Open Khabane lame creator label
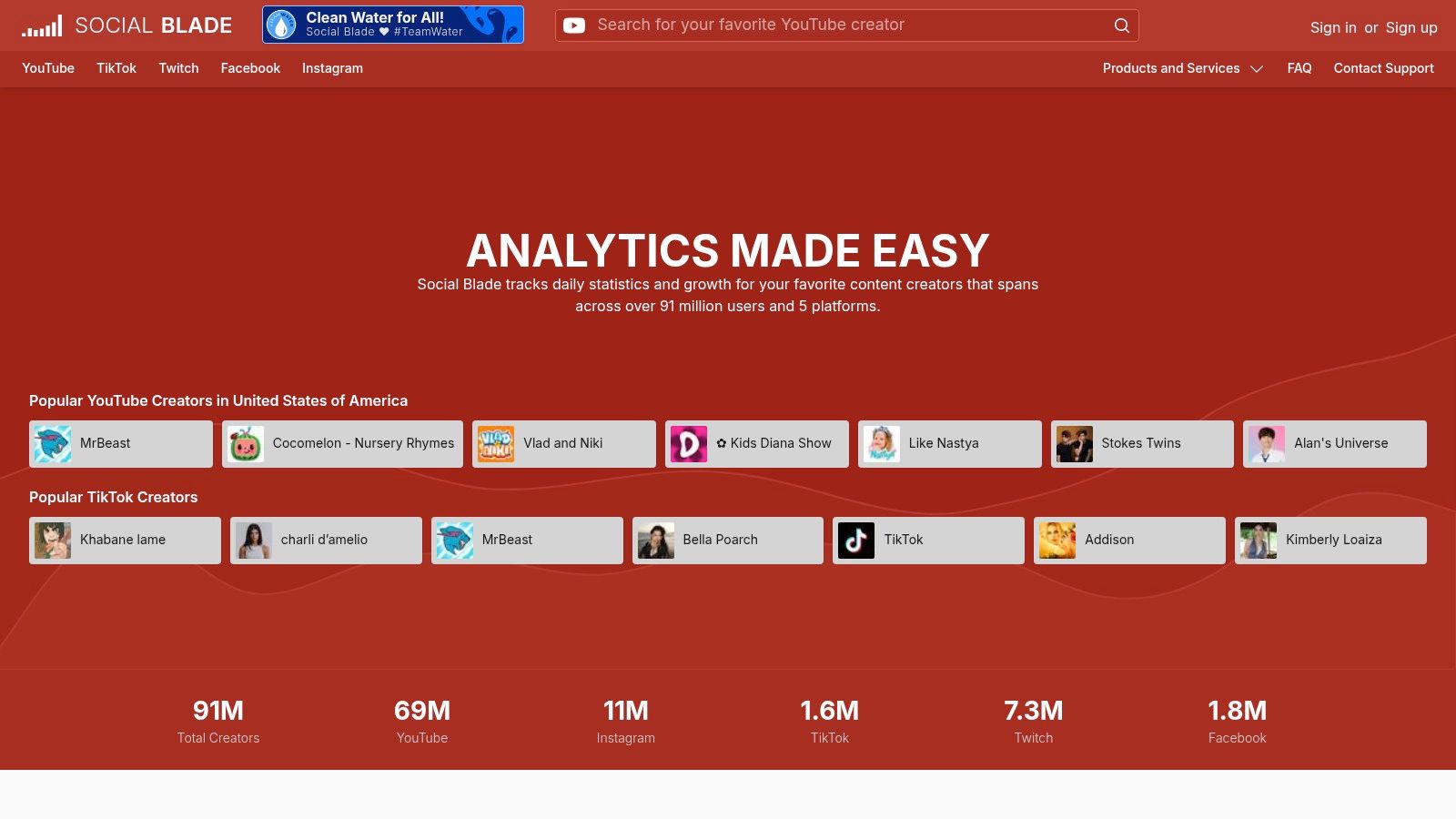The image size is (1456, 819). [x=123, y=540]
